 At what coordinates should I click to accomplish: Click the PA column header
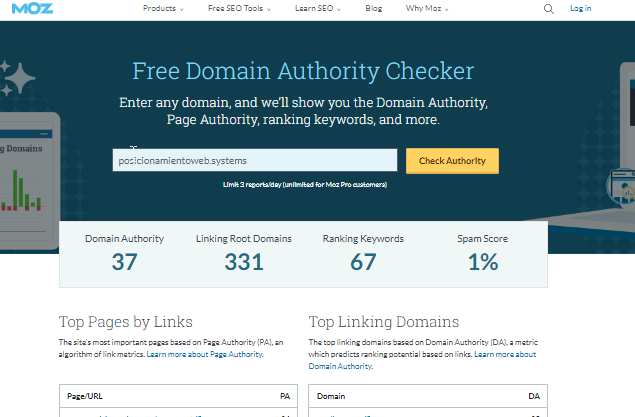tap(285, 396)
